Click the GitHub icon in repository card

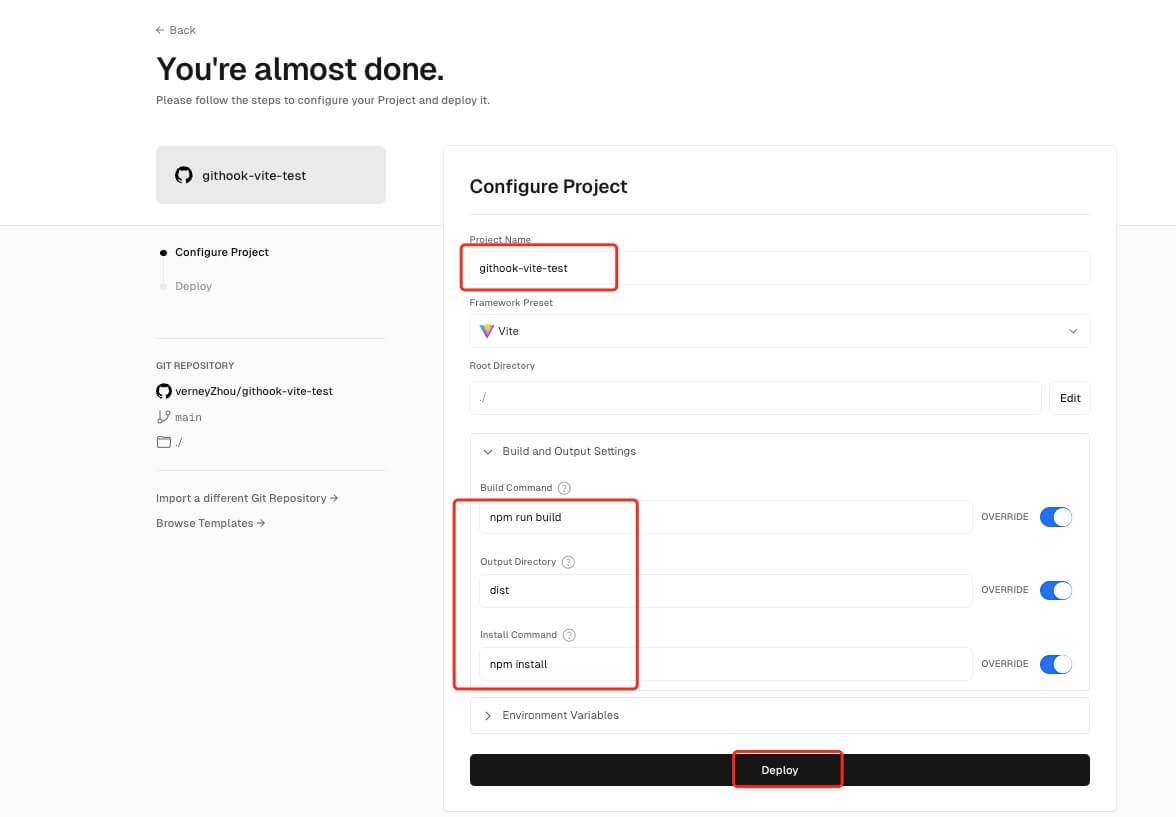[x=183, y=175]
